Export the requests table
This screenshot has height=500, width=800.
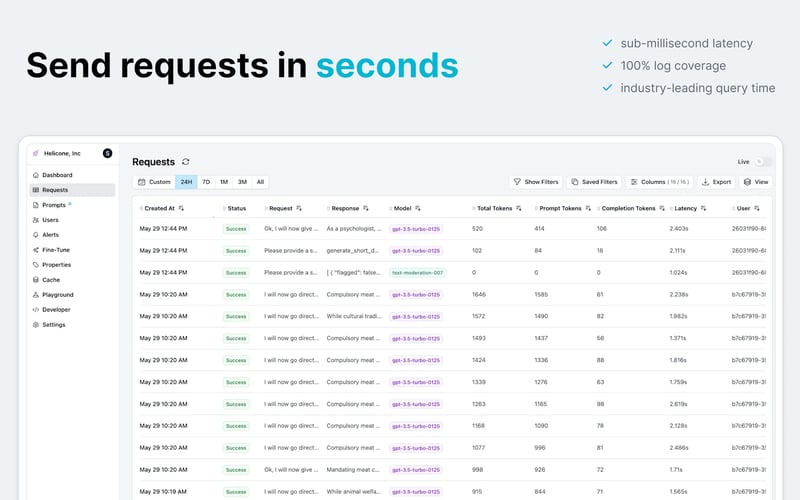tap(716, 182)
